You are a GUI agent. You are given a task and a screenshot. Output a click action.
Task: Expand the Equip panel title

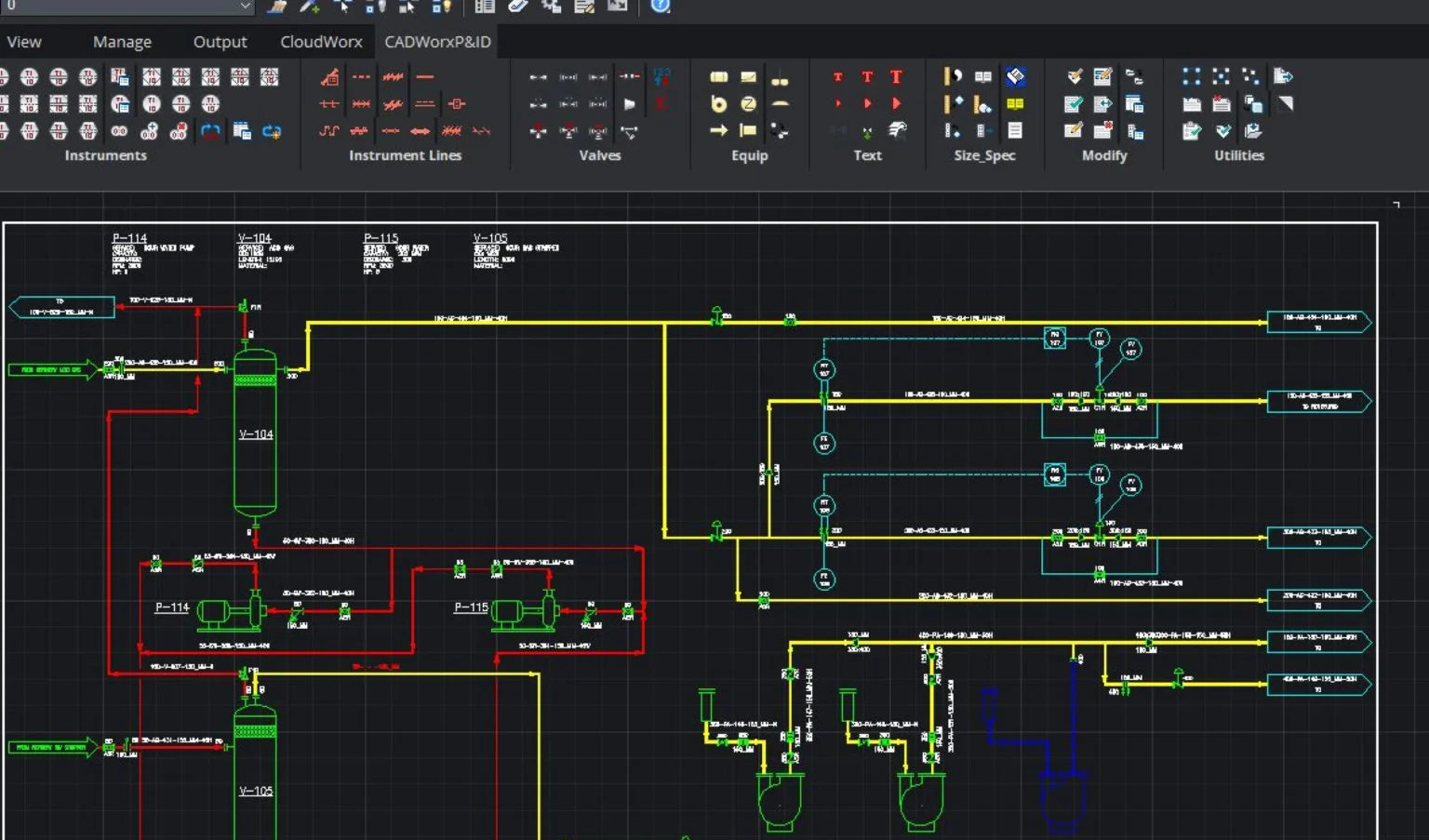tap(750, 155)
